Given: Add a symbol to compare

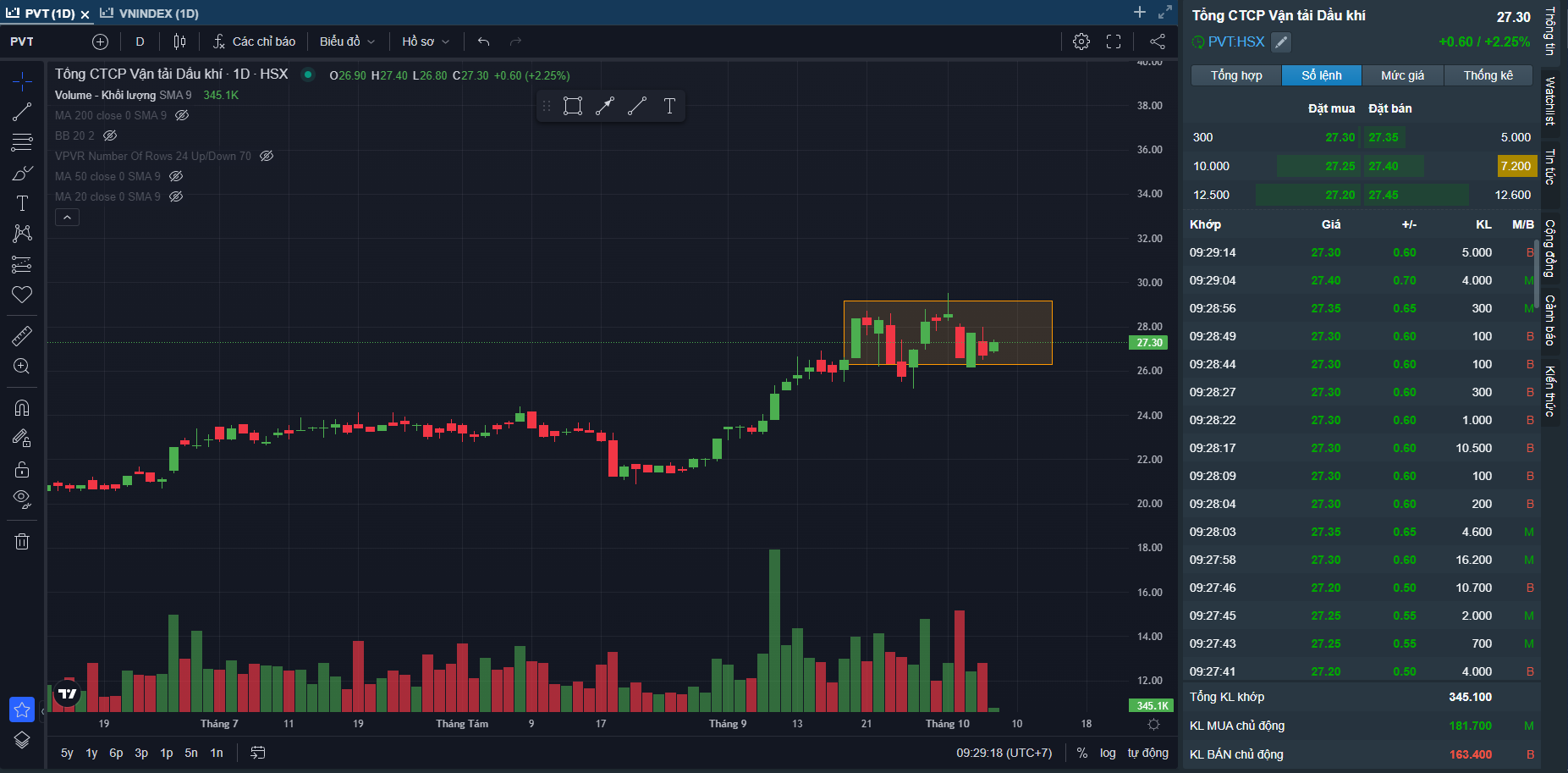Looking at the screenshot, I should coord(100,41).
